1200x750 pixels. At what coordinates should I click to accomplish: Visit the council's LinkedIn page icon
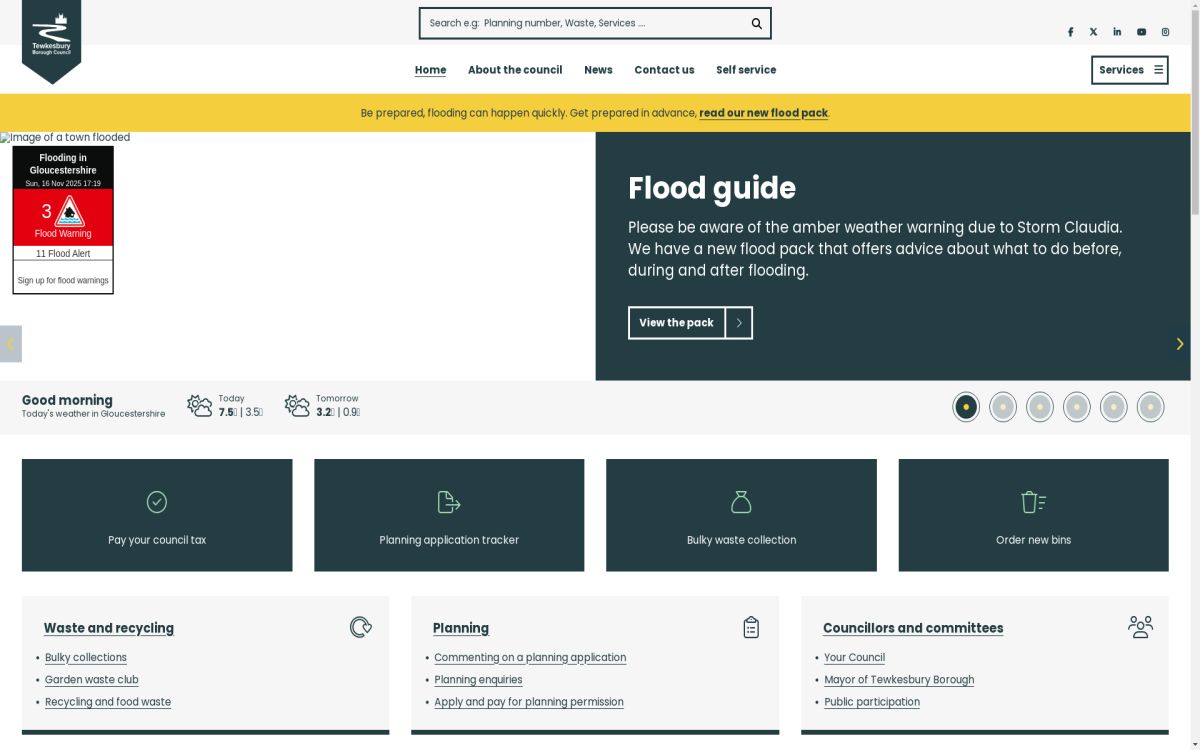tap(1117, 31)
